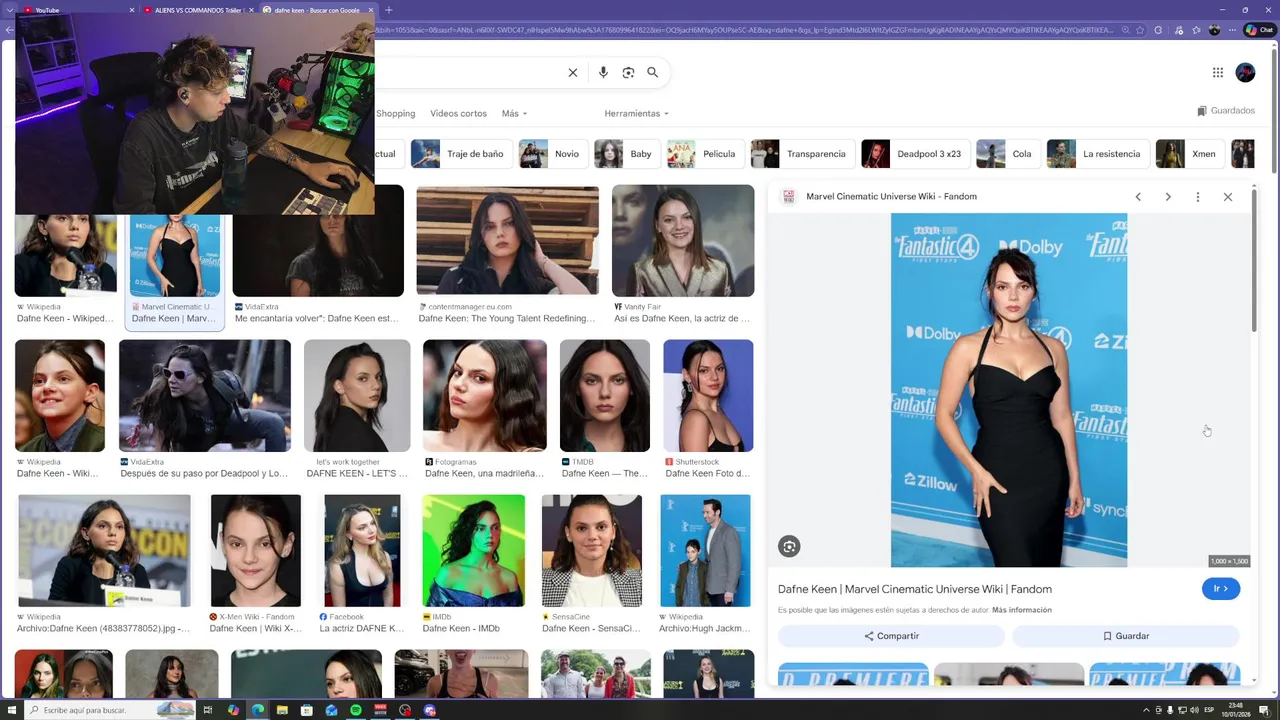Image resolution: width=1280 pixels, height=720 pixels.
Task: Open Dafne Keen Marvel Cinematic Universe Wiki title
Action: click(x=915, y=589)
